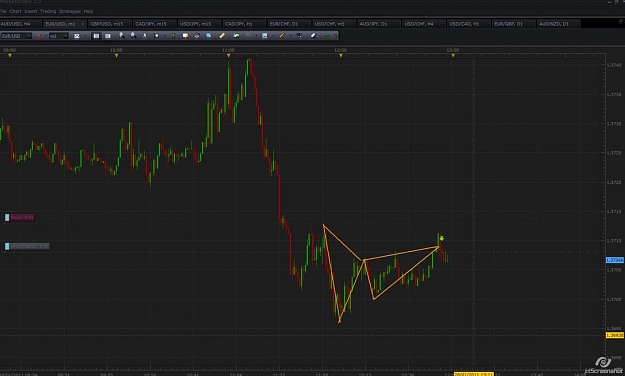Select the zoom out magnifier tool
The height and width of the screenshot is (376, 625).
133,36
